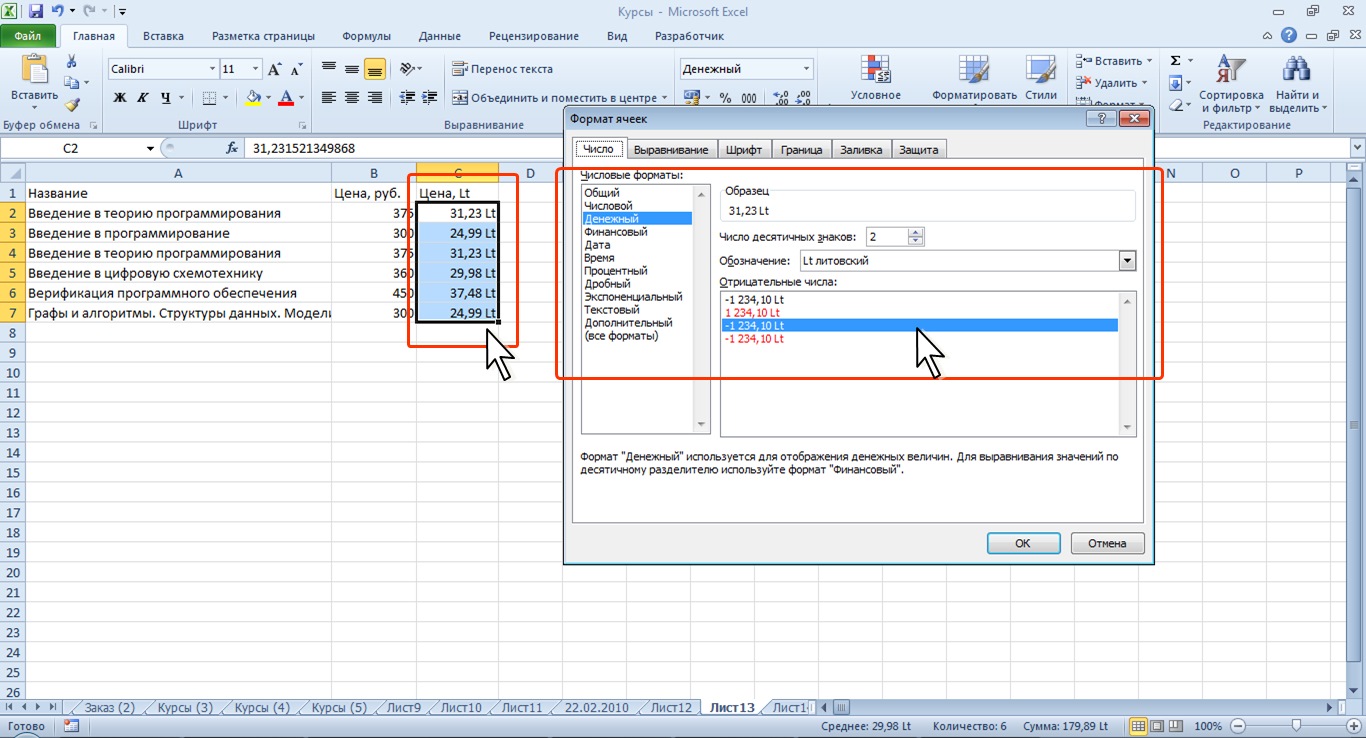Open the number format Денежный dropdown
This screenshot has height=738, width=1366.
pos(807,69)
